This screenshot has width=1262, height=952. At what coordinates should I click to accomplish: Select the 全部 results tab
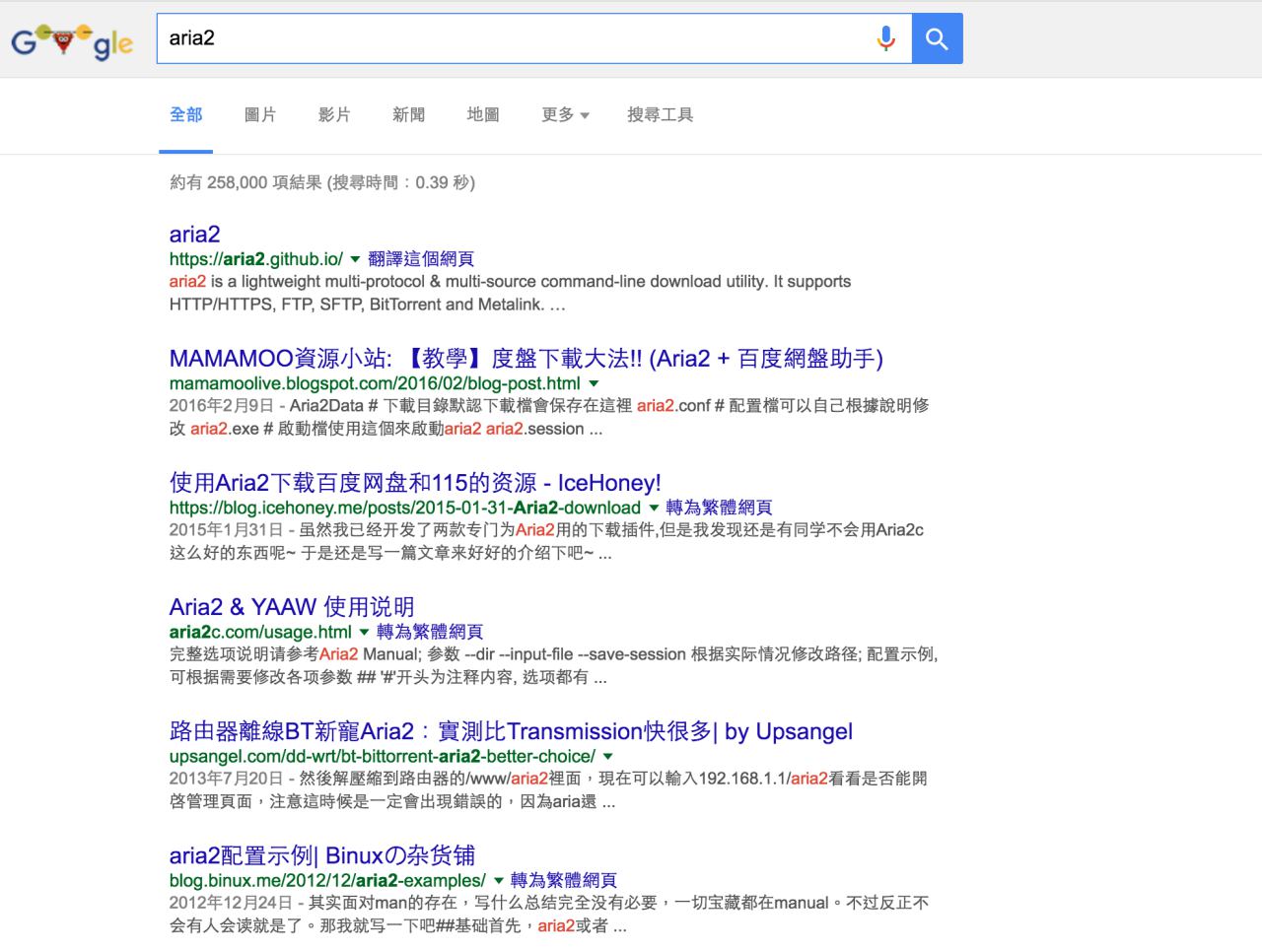[186, 115]
